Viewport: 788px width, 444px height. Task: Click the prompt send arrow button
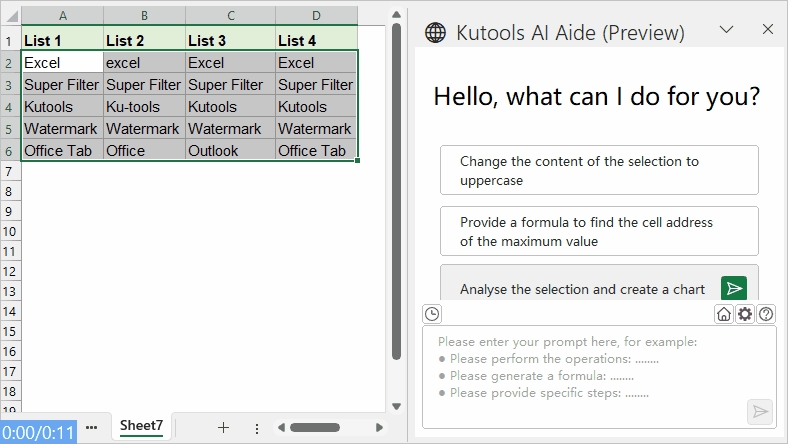coord(760,411)
